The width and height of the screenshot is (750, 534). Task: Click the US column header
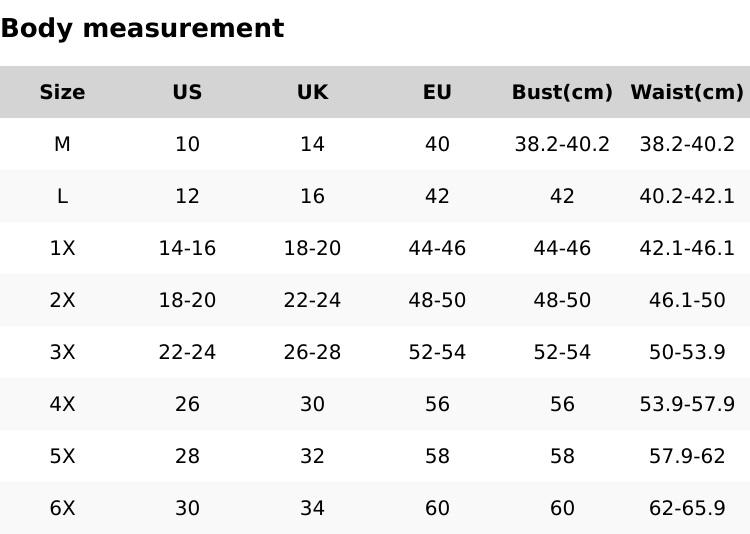tap(187, 92)
